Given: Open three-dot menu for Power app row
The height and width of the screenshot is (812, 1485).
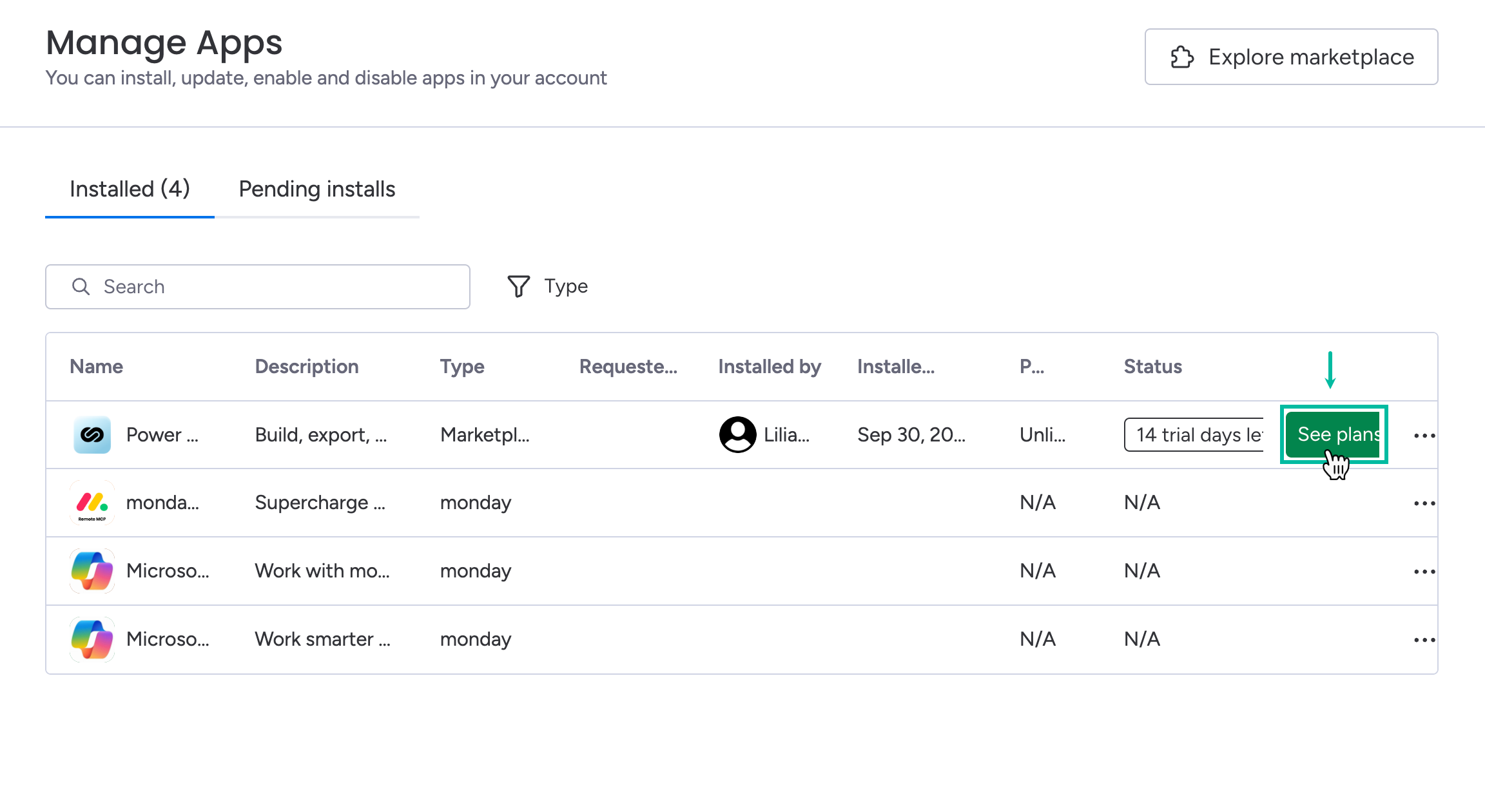Looking at the screenshot, I should 1424,436.
